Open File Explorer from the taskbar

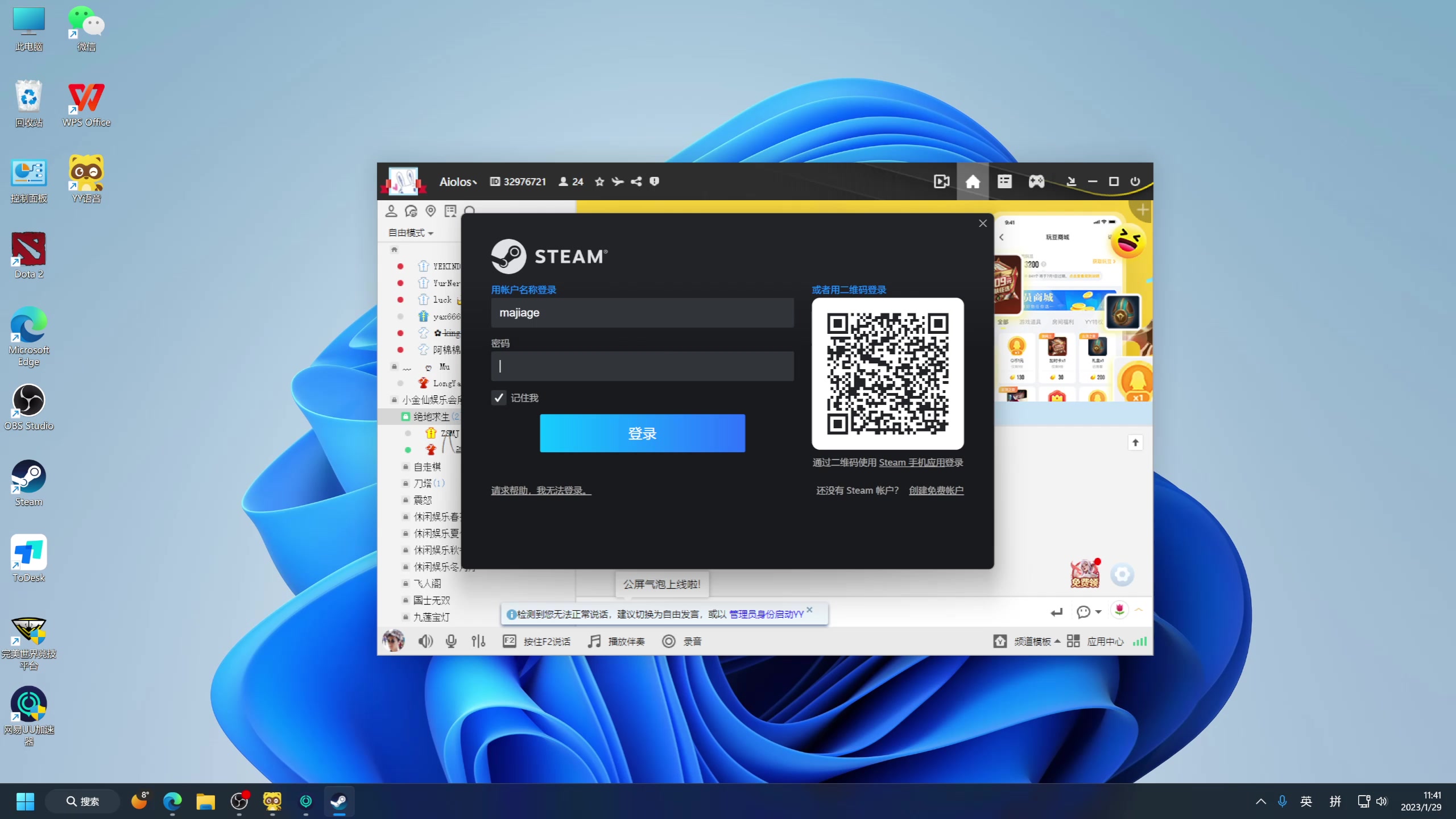pos(205,801)
